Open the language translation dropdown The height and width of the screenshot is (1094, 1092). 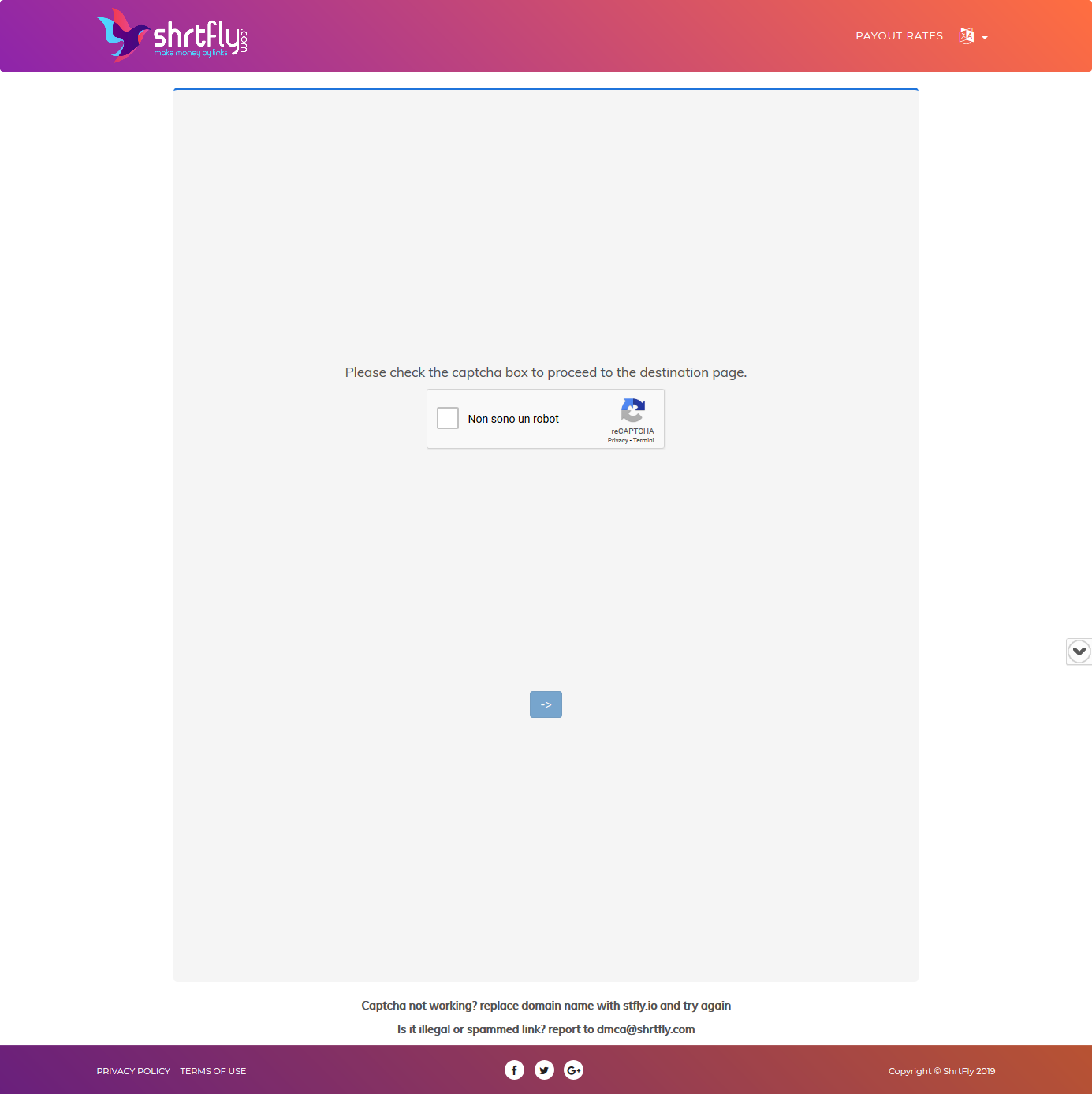point(973,36)
